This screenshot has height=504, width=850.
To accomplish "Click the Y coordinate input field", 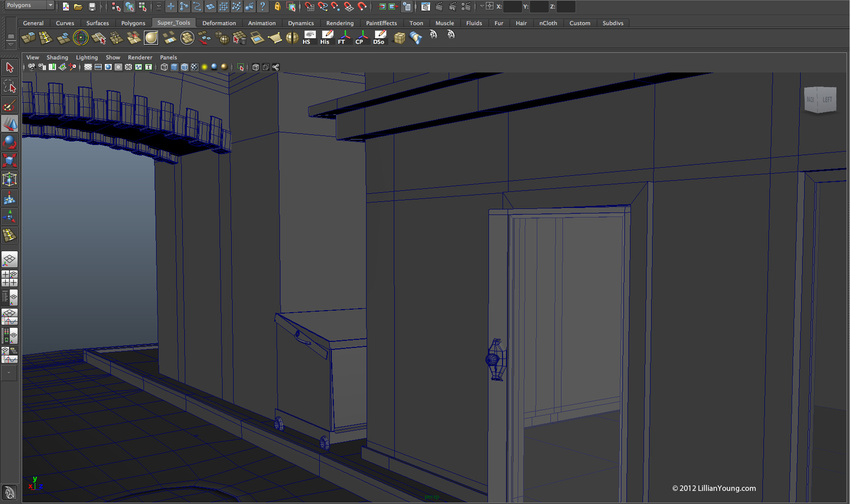I will point(539,7).
